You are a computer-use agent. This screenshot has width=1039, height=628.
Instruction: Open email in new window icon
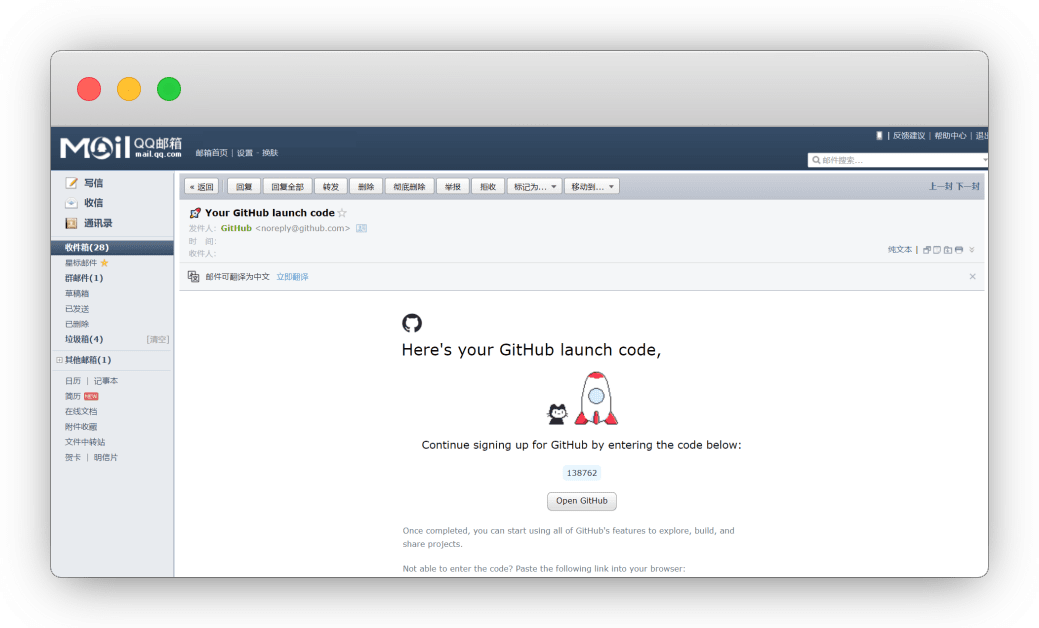pos(927,249)
